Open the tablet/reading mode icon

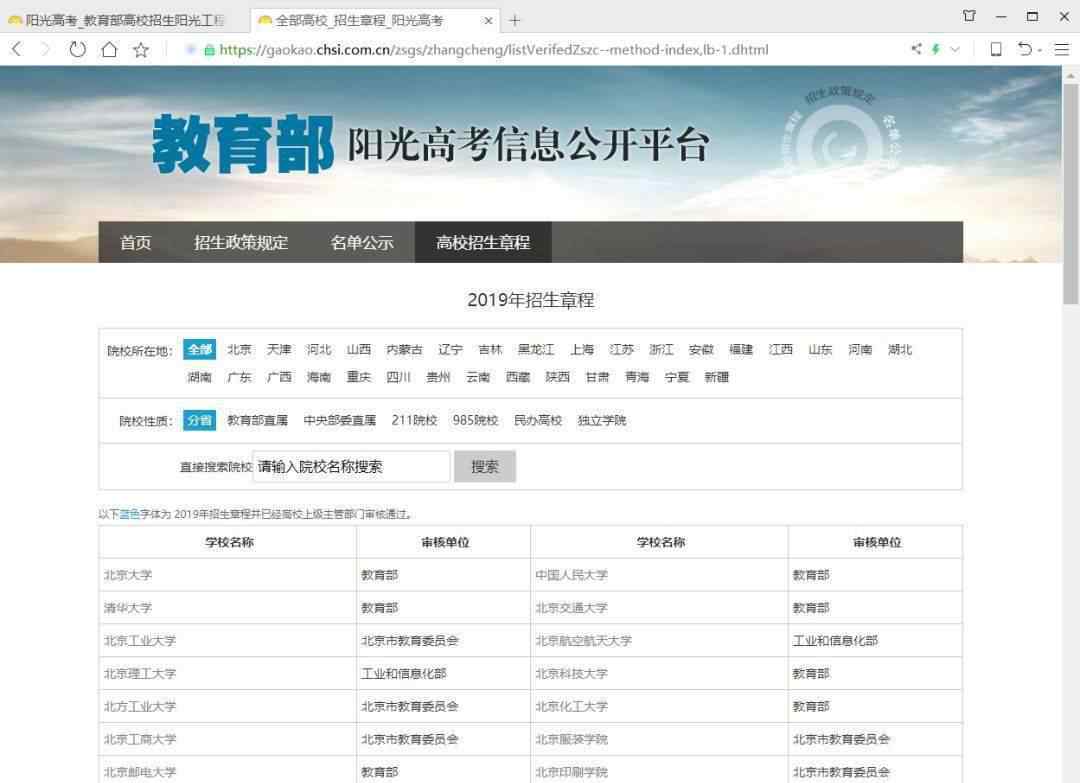[995, 49]
